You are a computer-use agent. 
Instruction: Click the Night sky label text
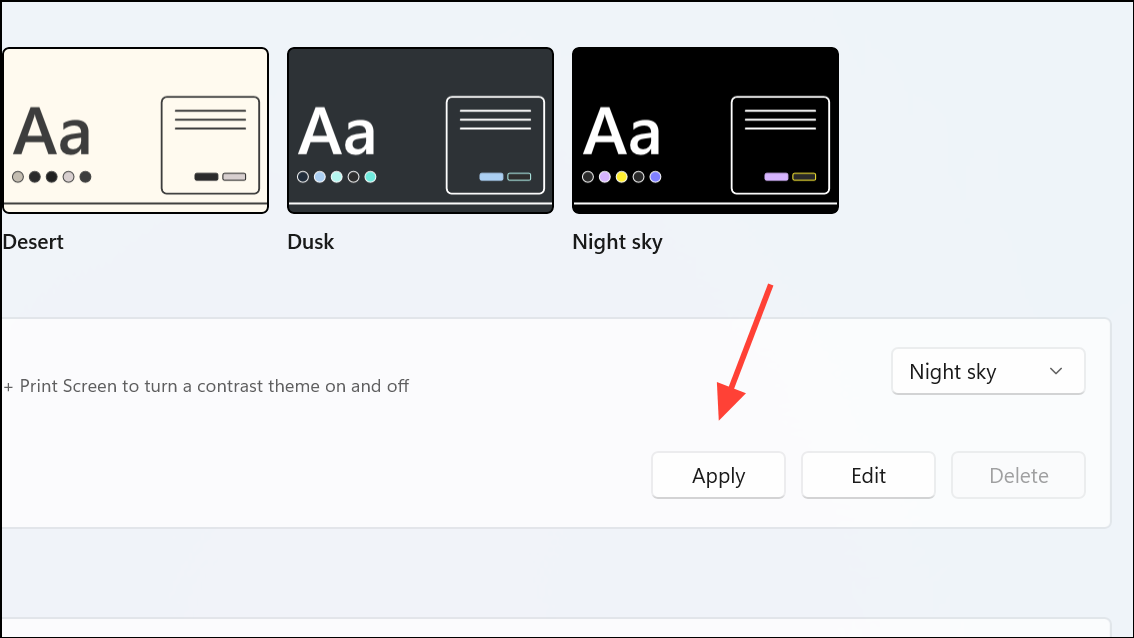[x=617, y=242]
